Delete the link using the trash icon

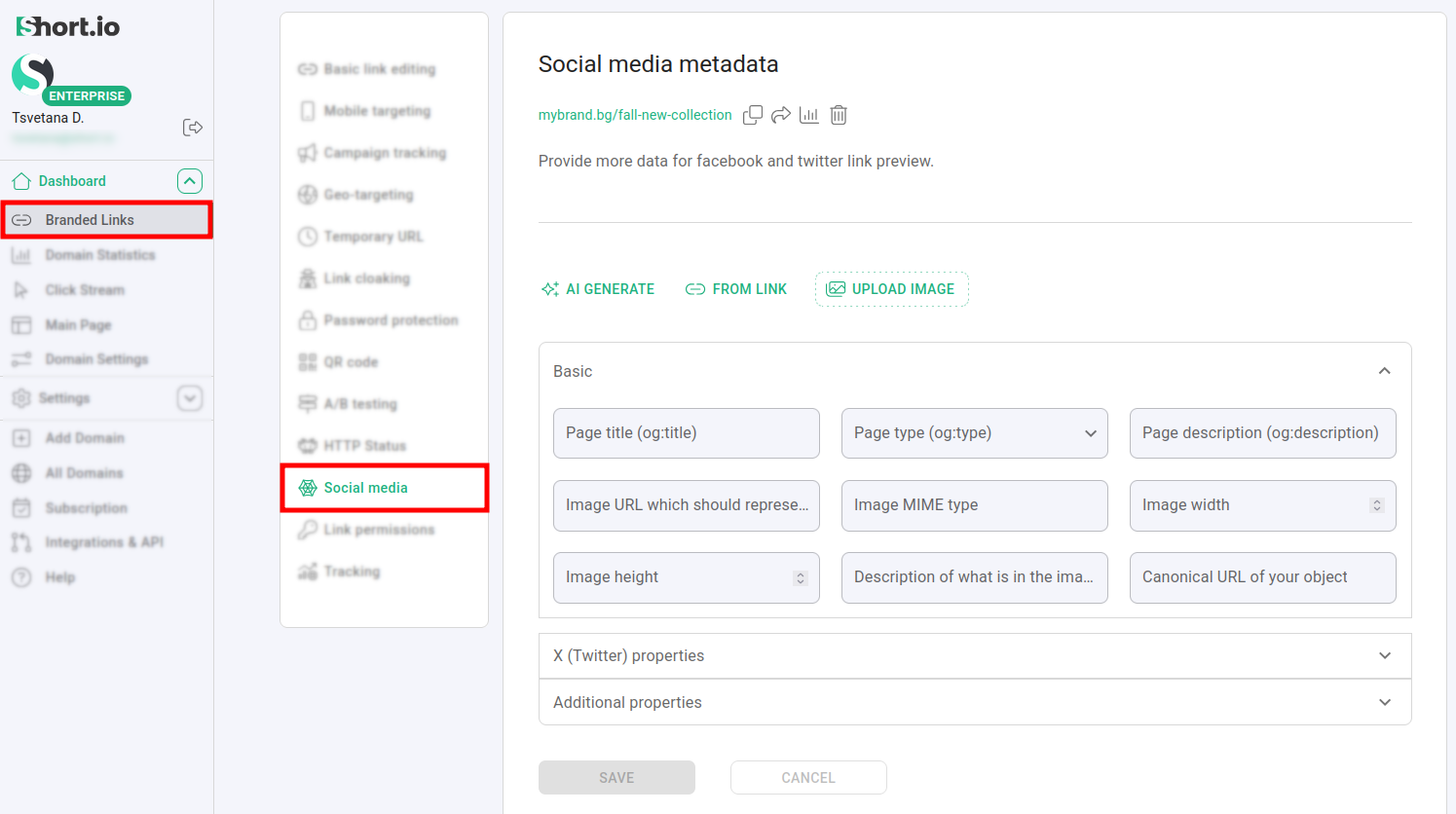838,114
